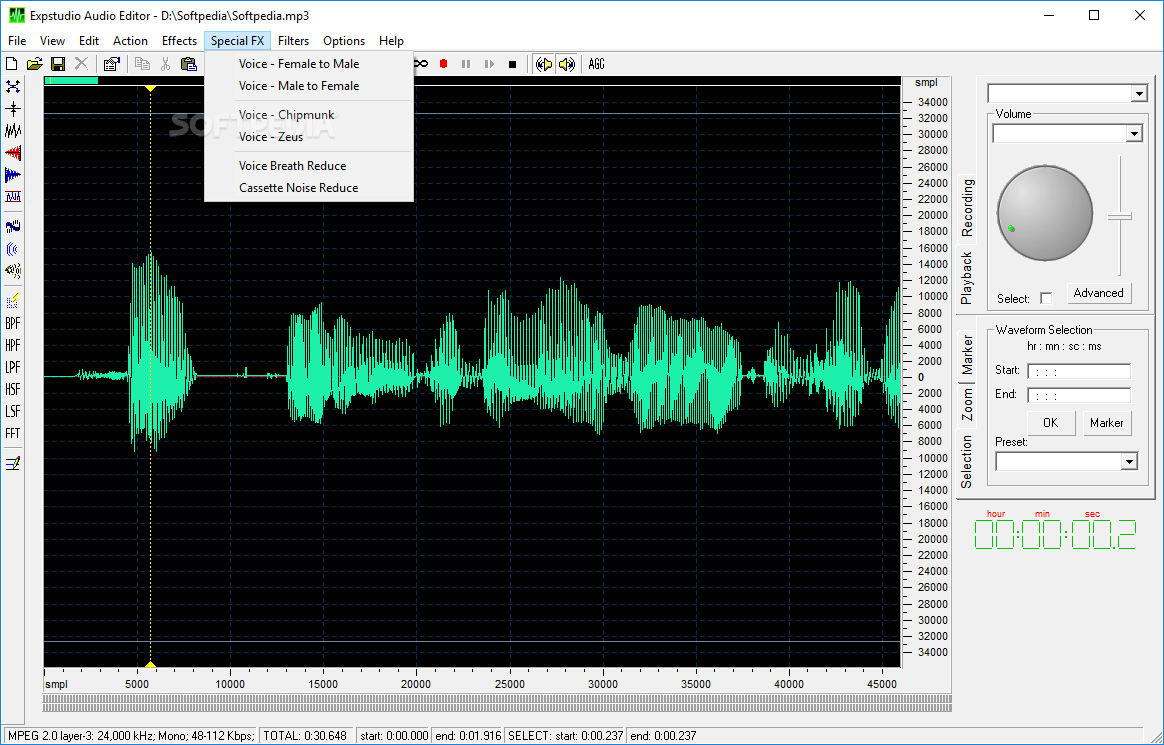Click the blue fade waveform icon

13,175
